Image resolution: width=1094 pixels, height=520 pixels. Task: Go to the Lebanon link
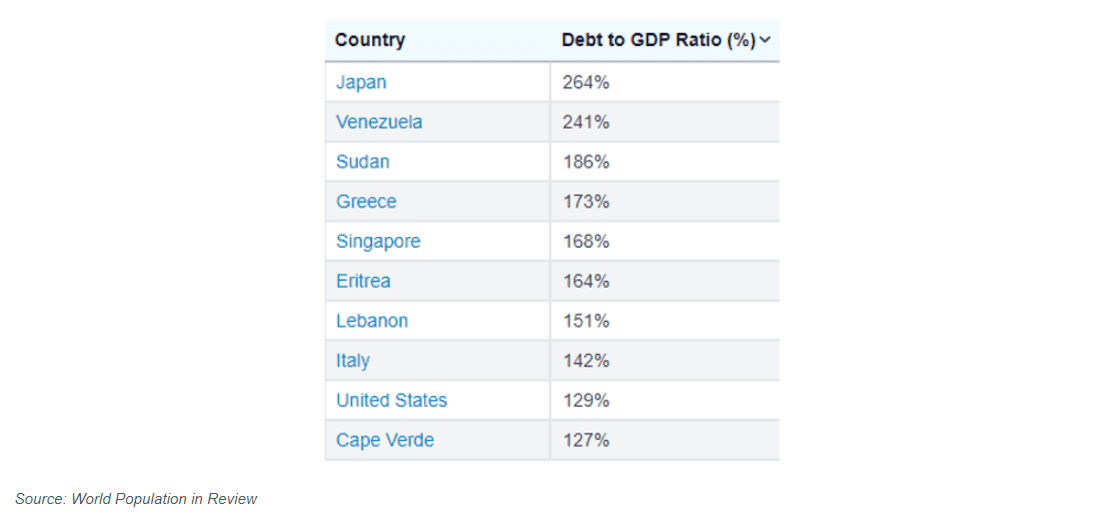coord(372,321)
